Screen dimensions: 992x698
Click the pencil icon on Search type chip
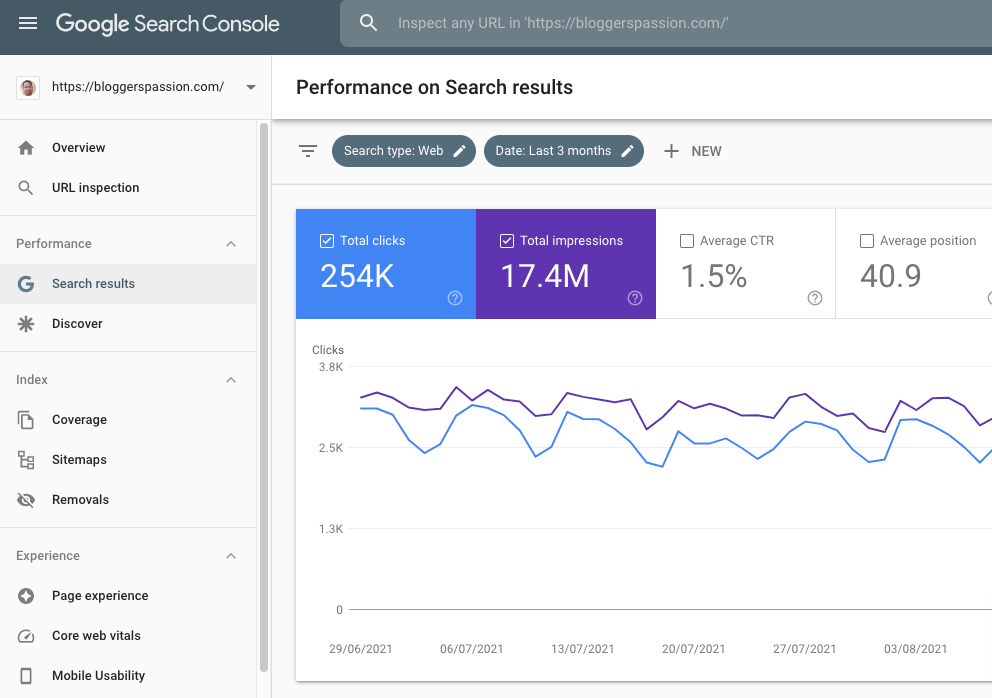pyautogui.click(x=460, y=151)
